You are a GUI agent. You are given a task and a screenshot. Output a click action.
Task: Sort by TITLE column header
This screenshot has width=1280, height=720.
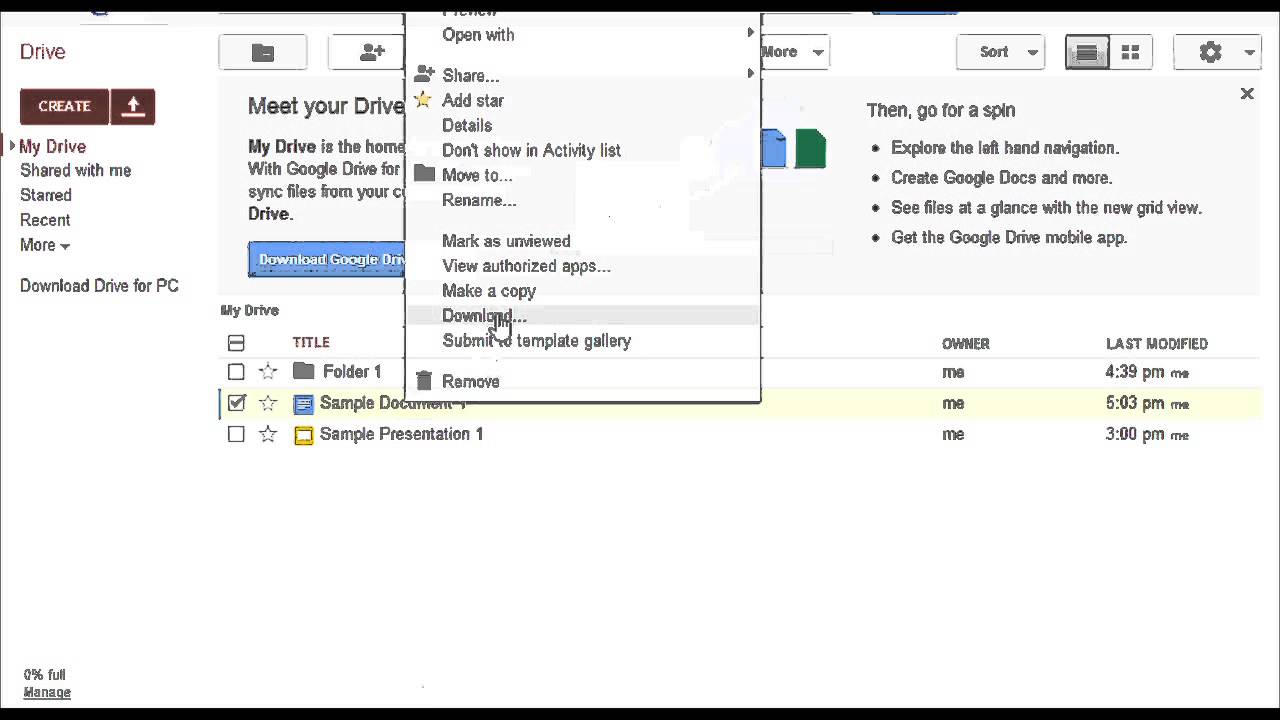(x=311, y=342)
